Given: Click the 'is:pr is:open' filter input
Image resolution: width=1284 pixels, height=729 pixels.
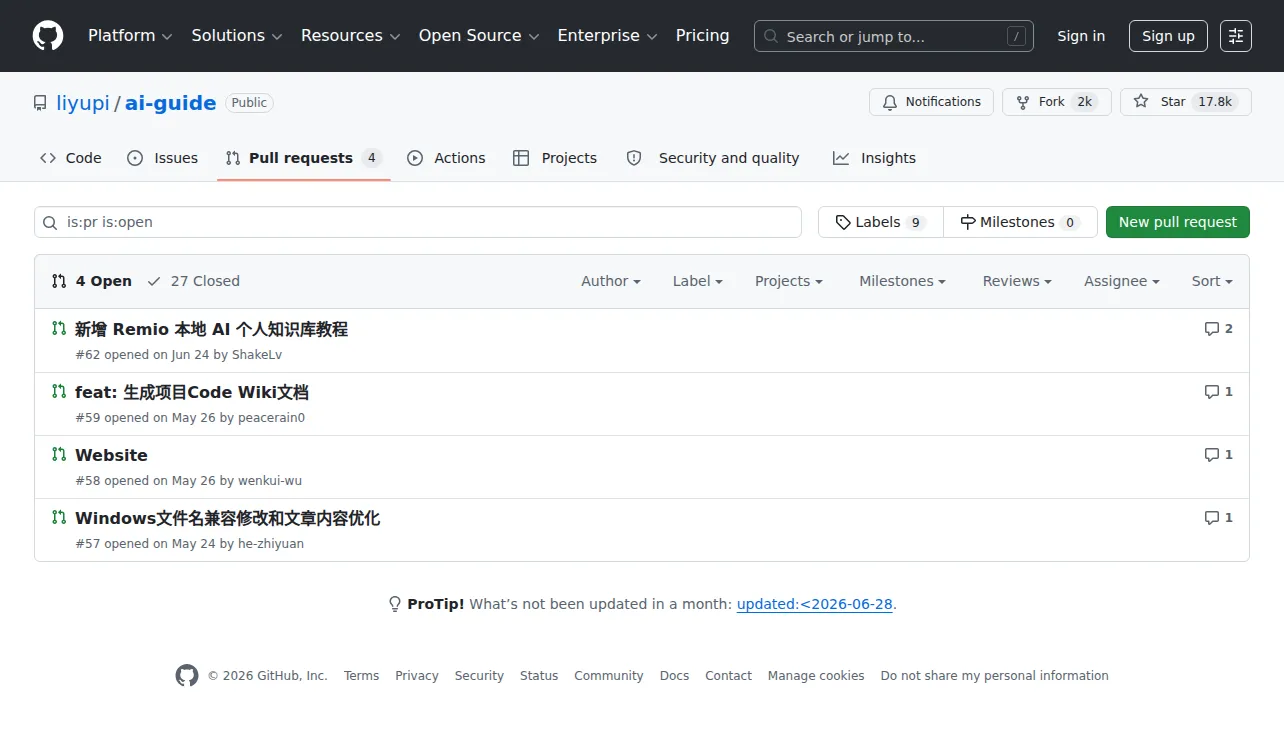Looking at the screenshot, I should click(x=418, y=222).
